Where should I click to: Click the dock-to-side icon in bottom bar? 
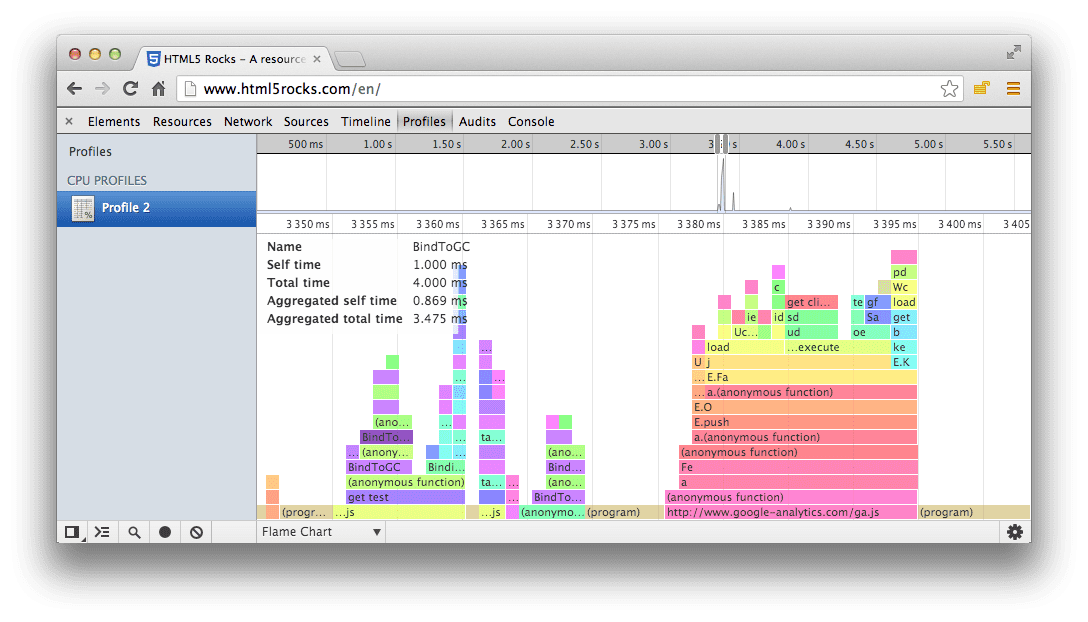click(72, 532)
